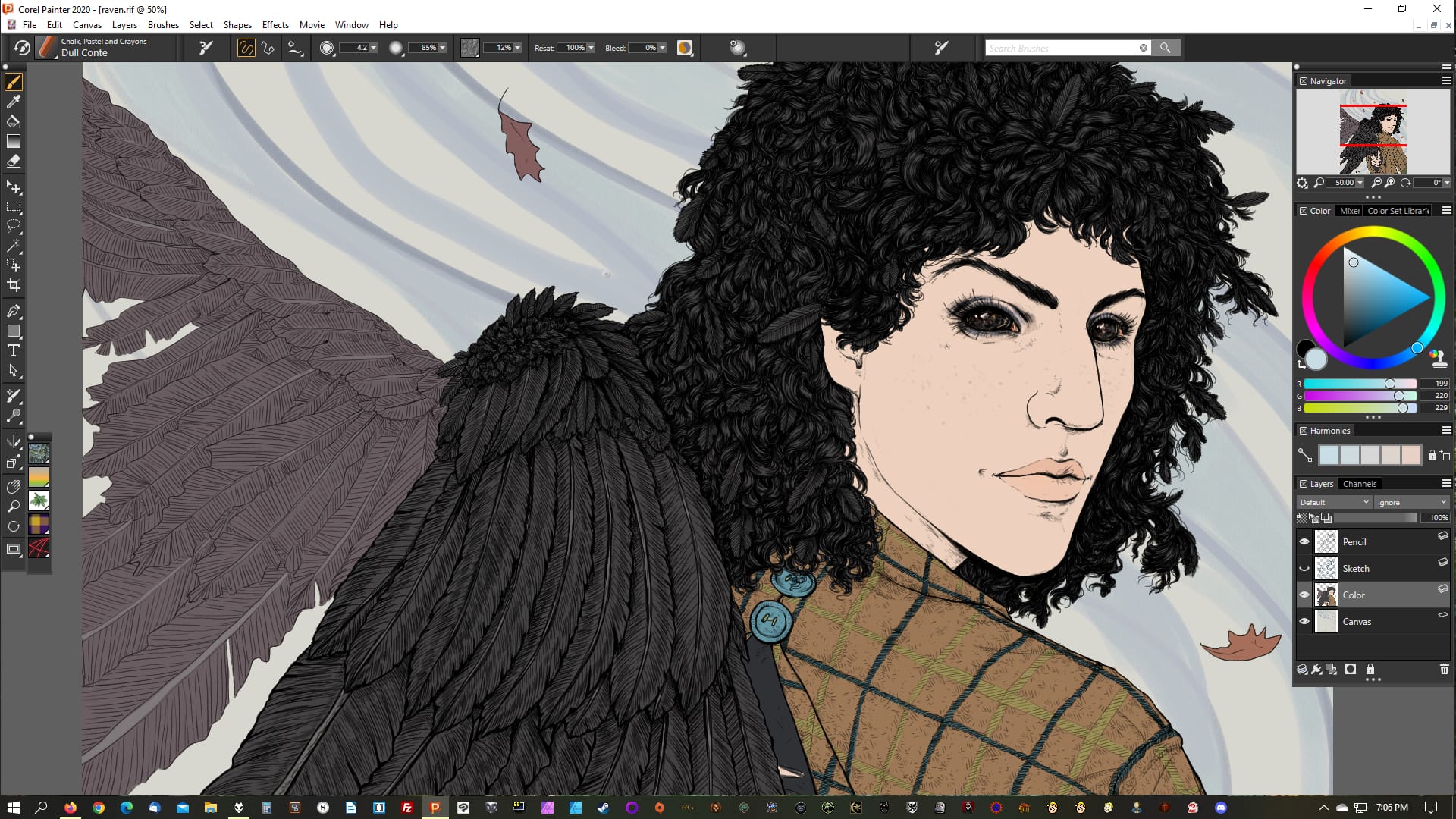Delete layer with trash icon
The image size is (1456, 819).
pos(1444,669)
